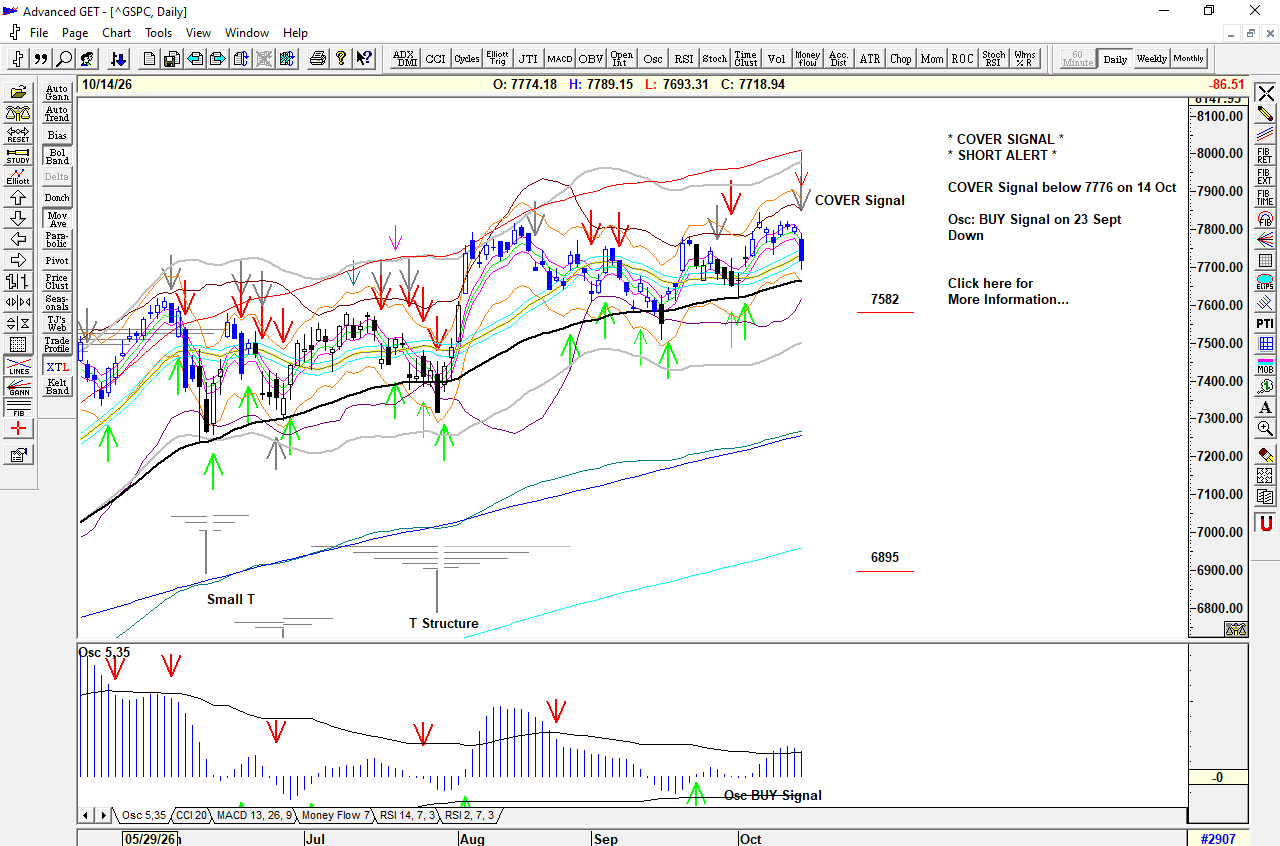Screen dimensions: 1280x846
Task: Switch to the Money Flow 7 tab
Action: 335,815
